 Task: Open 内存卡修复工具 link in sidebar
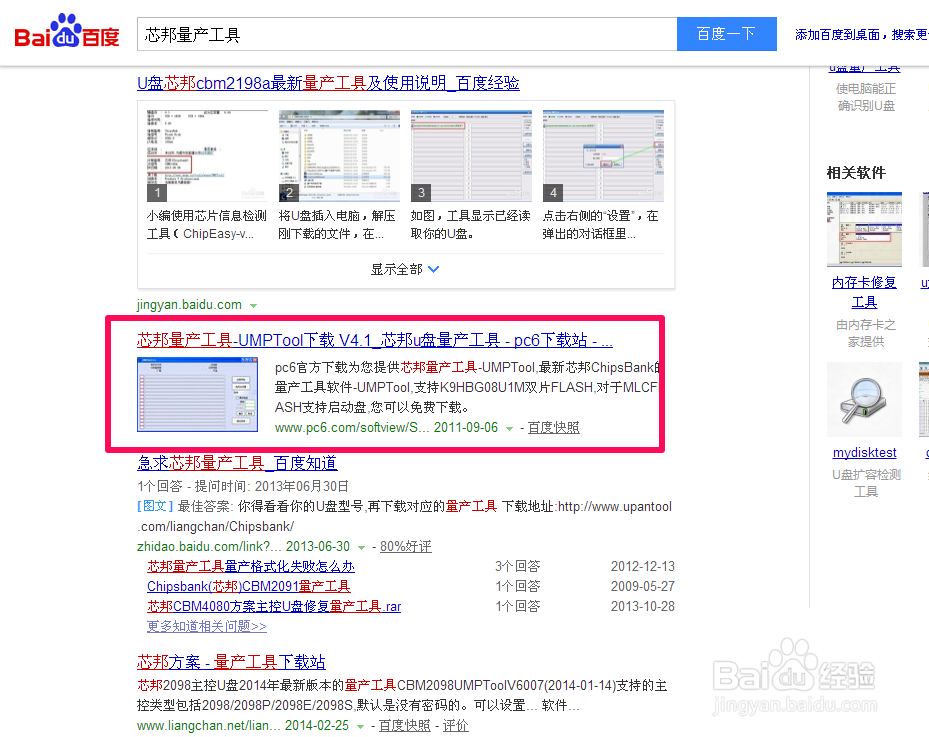pyautogui.click(x=864, y=293)
